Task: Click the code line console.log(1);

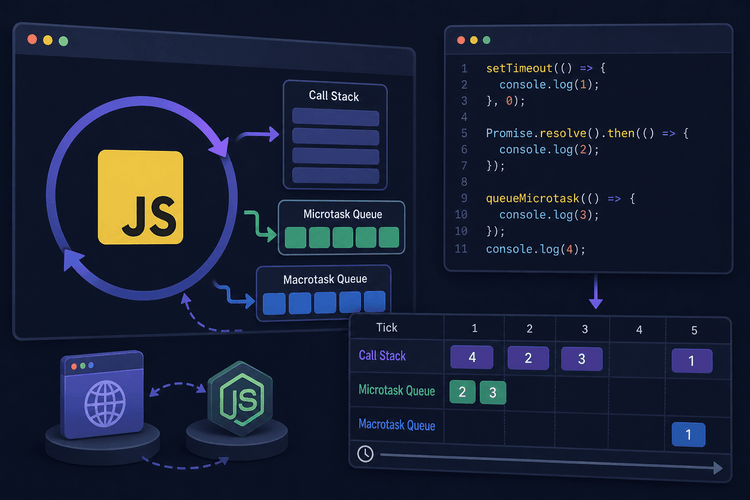Action: coord(549,85)
